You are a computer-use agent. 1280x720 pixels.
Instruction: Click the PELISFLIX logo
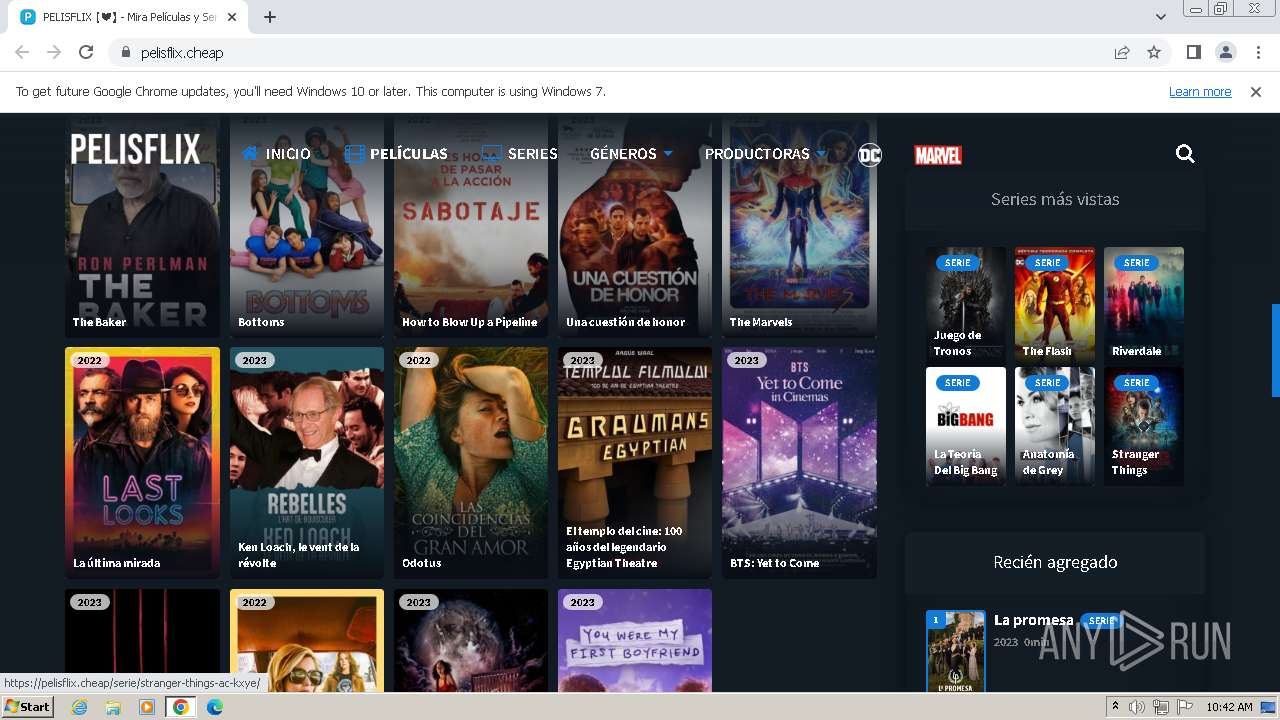point(136,150)
